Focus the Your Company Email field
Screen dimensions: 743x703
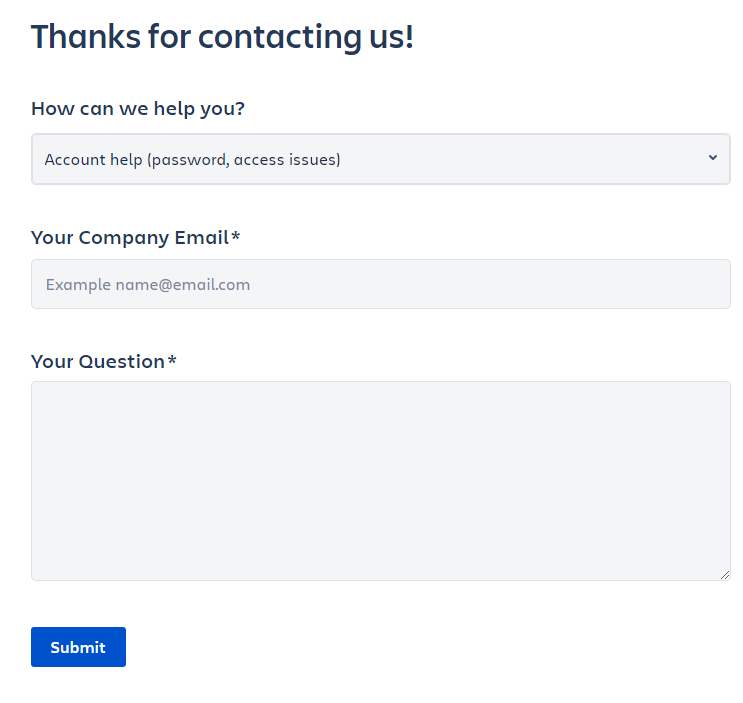[x=380, y=284]
